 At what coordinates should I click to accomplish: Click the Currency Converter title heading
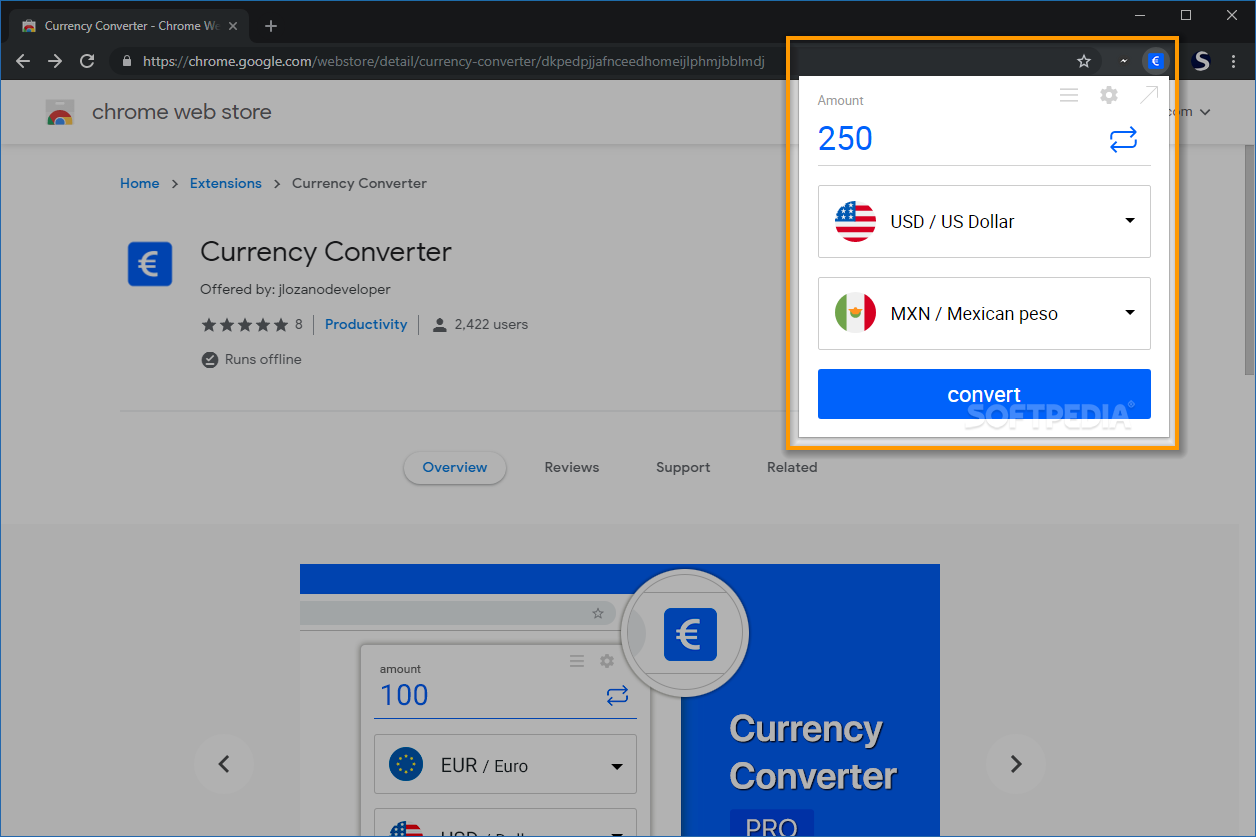[x=326, y=251]
